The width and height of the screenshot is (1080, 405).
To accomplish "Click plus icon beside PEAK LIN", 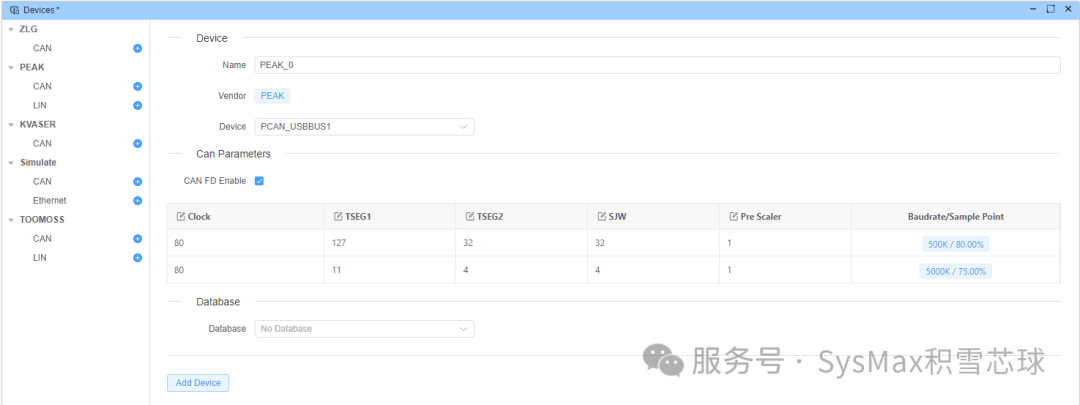I will point(138,105).
